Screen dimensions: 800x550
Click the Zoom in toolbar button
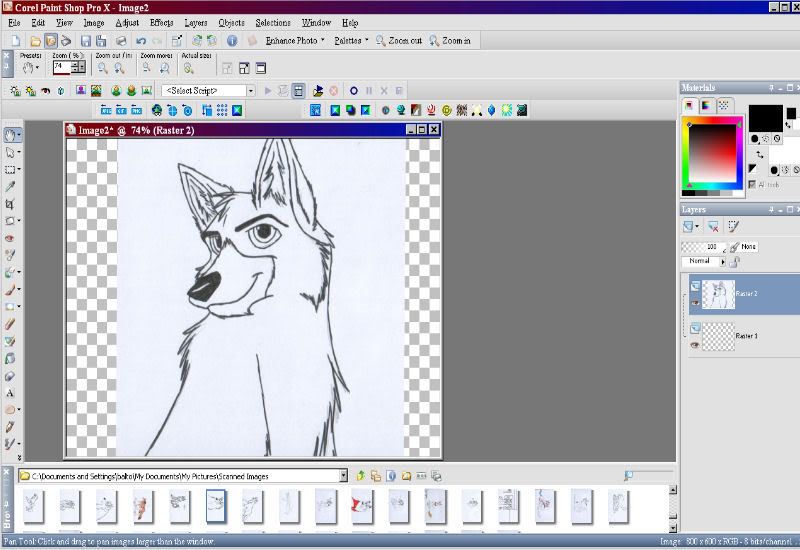pos(449,41)
